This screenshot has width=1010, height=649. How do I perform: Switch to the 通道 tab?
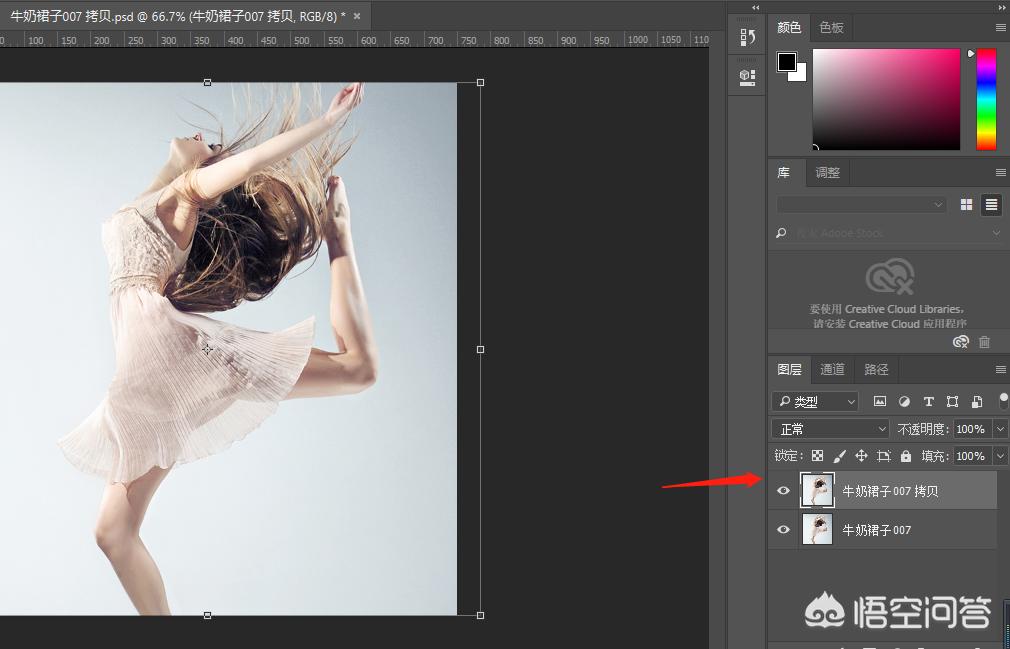pos(832,369)
